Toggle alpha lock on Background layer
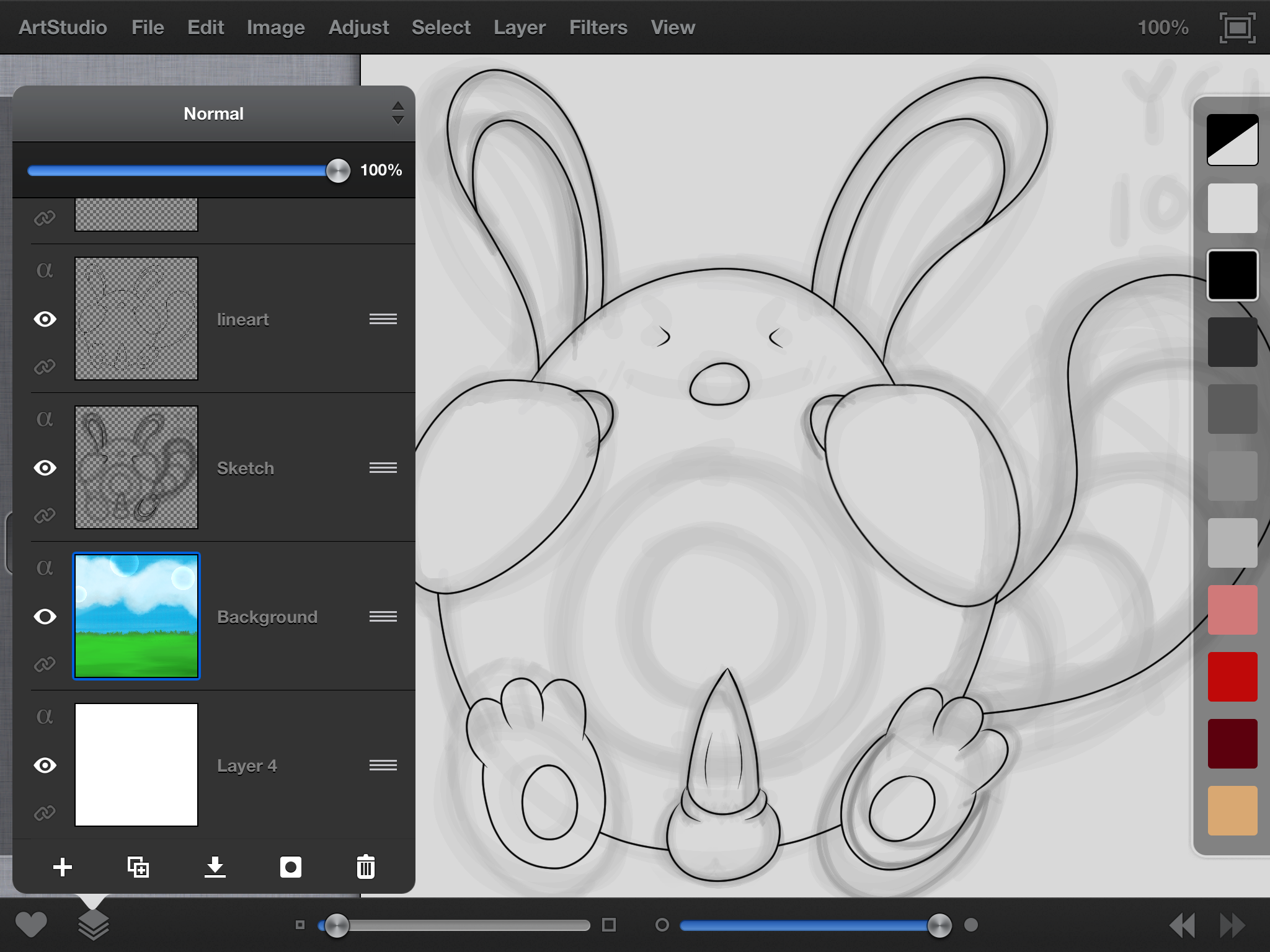The width and height of the screenshot is (1270, 952). point(45,568)
